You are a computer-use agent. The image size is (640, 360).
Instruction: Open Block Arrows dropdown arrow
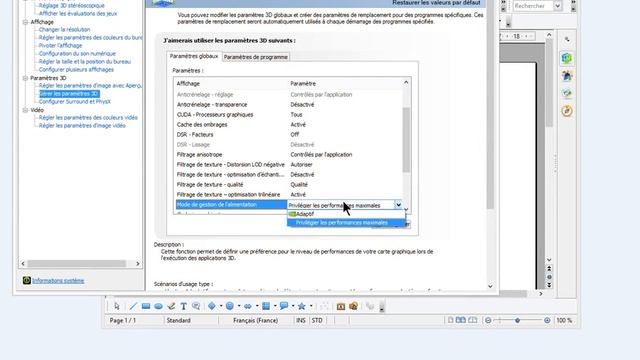(x=257, y=306)
